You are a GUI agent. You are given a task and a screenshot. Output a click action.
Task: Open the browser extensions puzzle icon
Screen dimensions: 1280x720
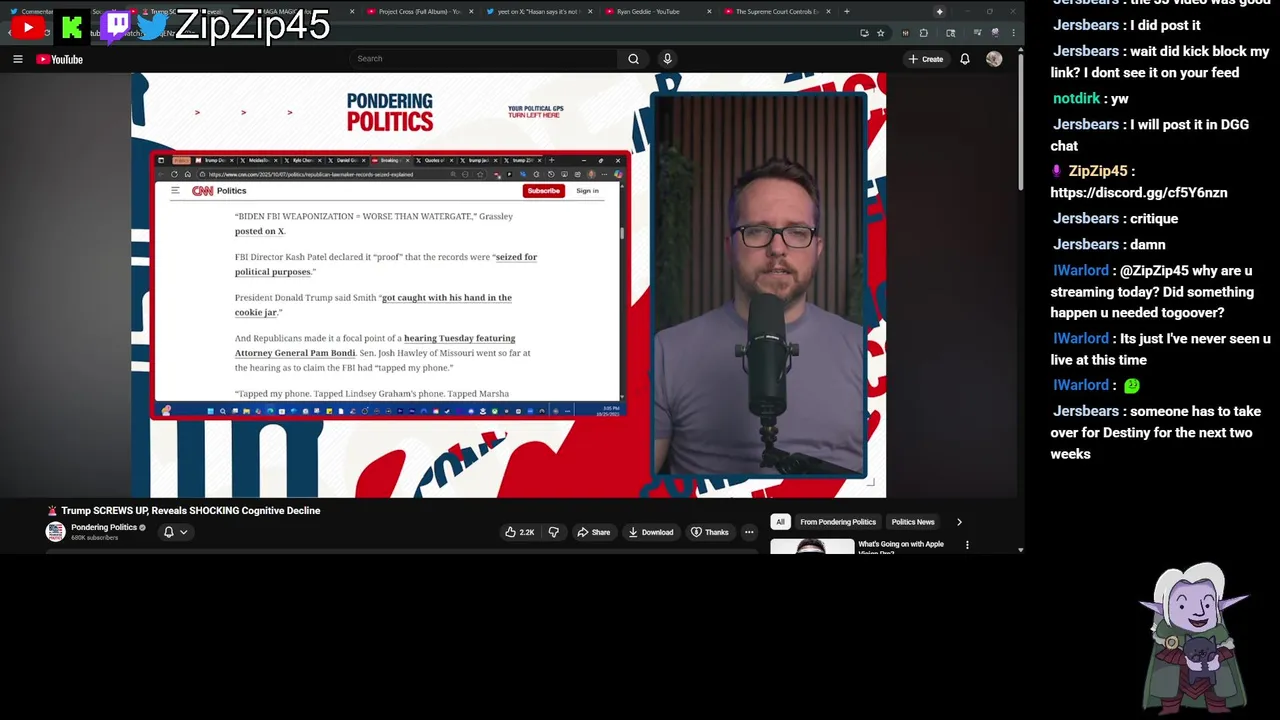coord(923,33)
